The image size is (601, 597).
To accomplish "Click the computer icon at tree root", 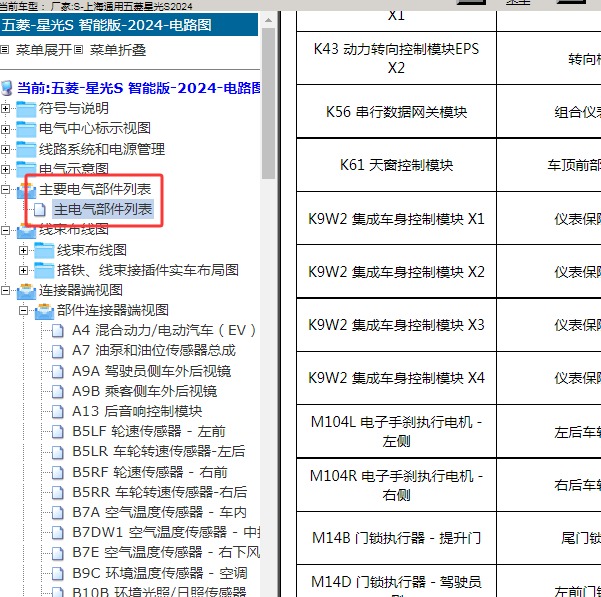I will pos(7,88).
